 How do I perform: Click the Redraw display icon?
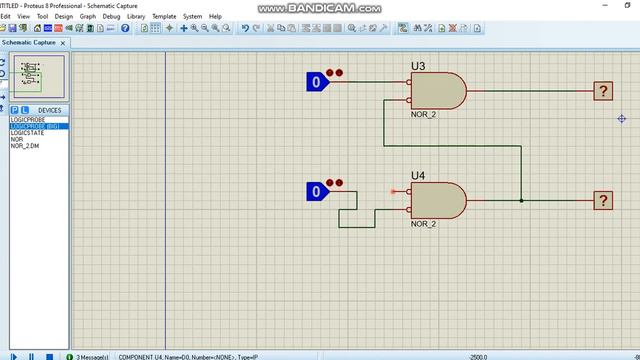pos(144,28)
